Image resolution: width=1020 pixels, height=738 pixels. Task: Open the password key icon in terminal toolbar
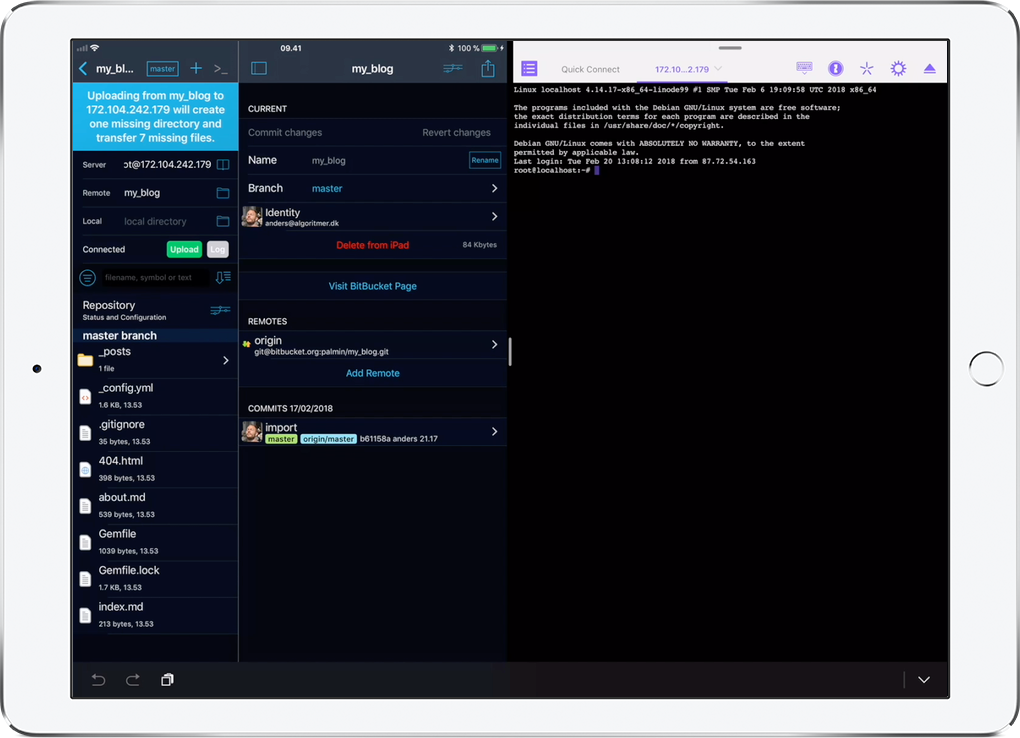[x=836, y=69]
